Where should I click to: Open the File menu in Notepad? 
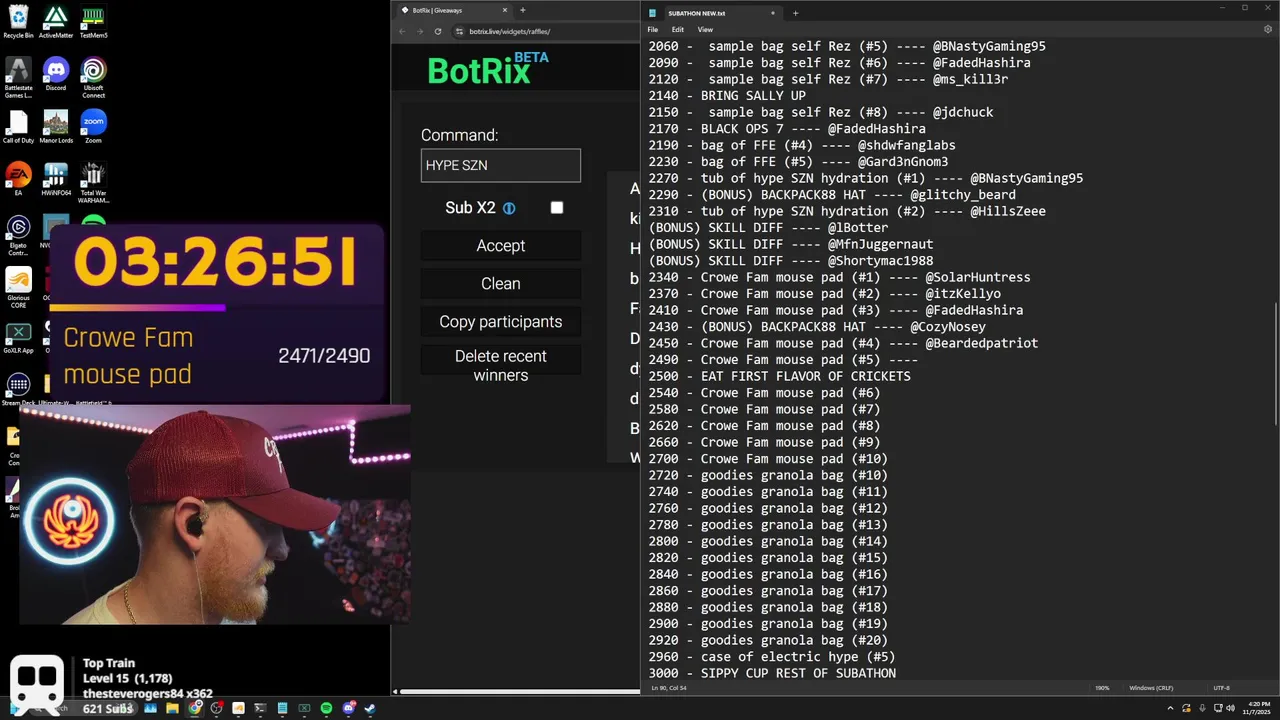pyautogui.click(x=653, y=30)
